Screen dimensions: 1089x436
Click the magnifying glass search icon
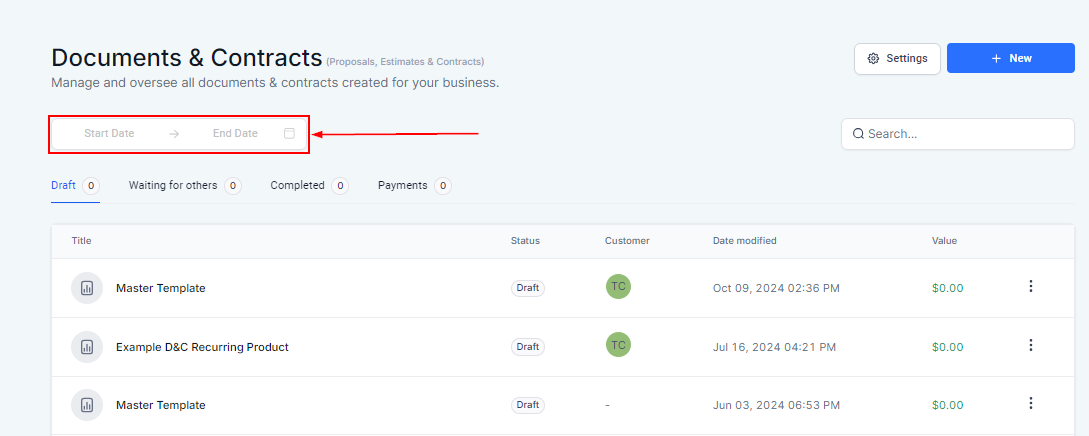pyautogui.click(x=858, y=134)
